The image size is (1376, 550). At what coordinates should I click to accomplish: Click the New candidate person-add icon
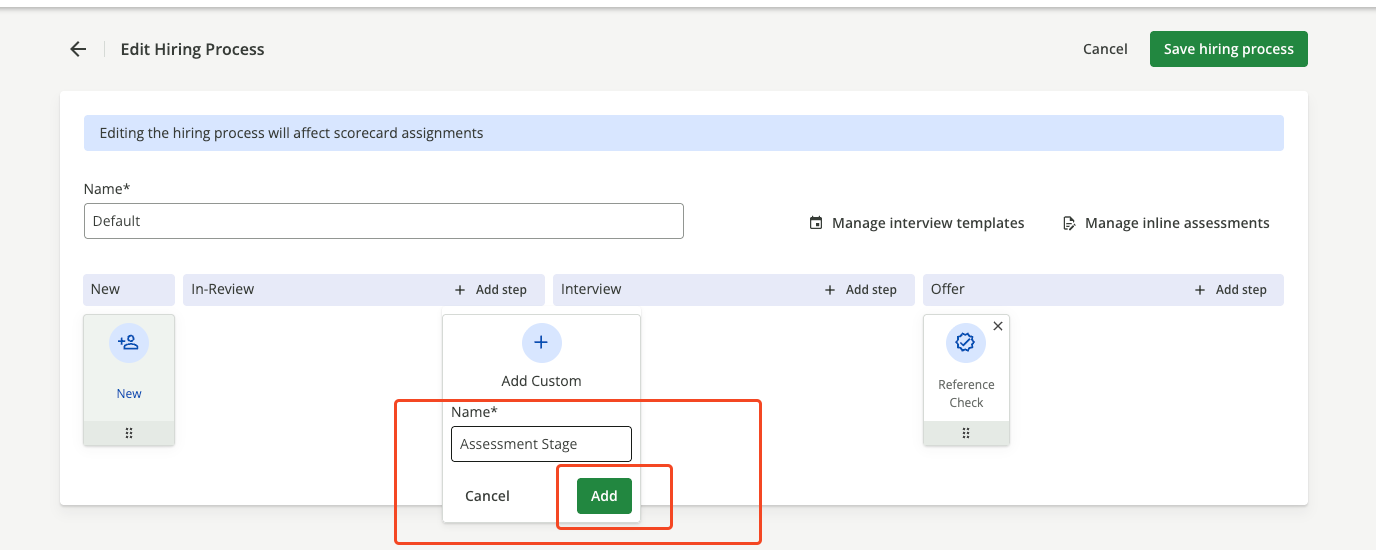point(129,343)
